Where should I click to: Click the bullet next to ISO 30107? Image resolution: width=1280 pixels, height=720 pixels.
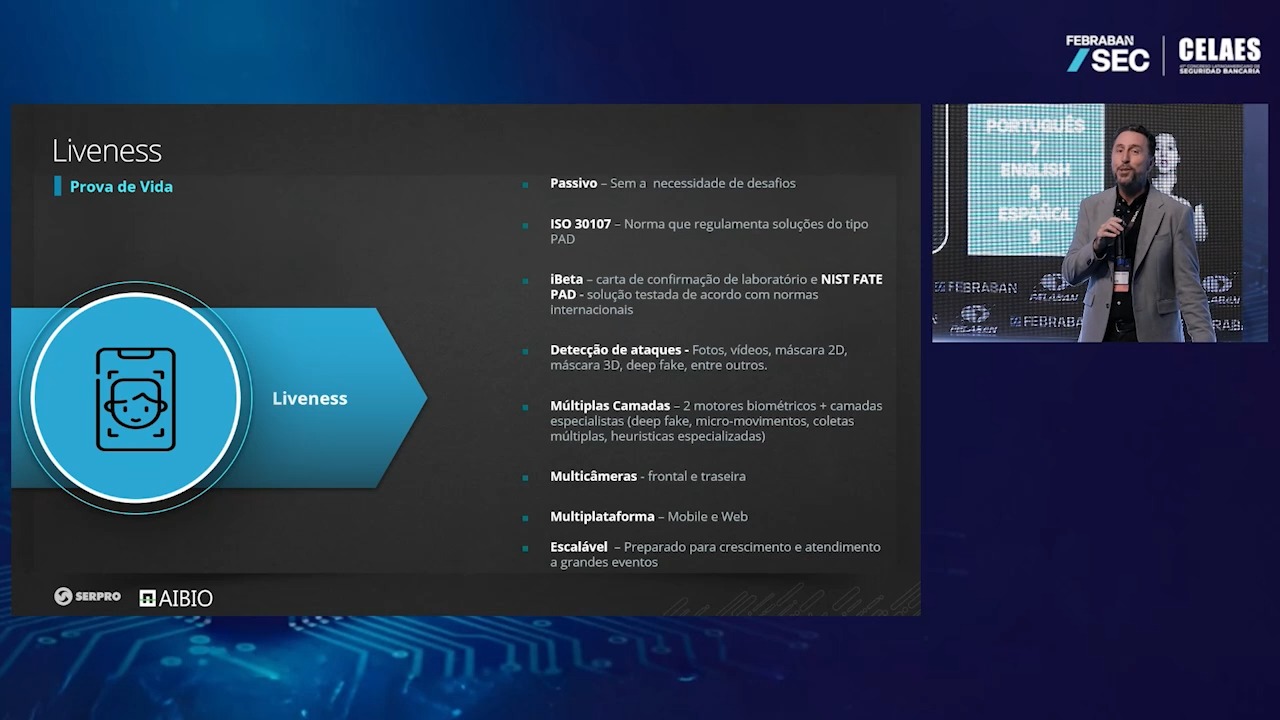coord(526,225)
